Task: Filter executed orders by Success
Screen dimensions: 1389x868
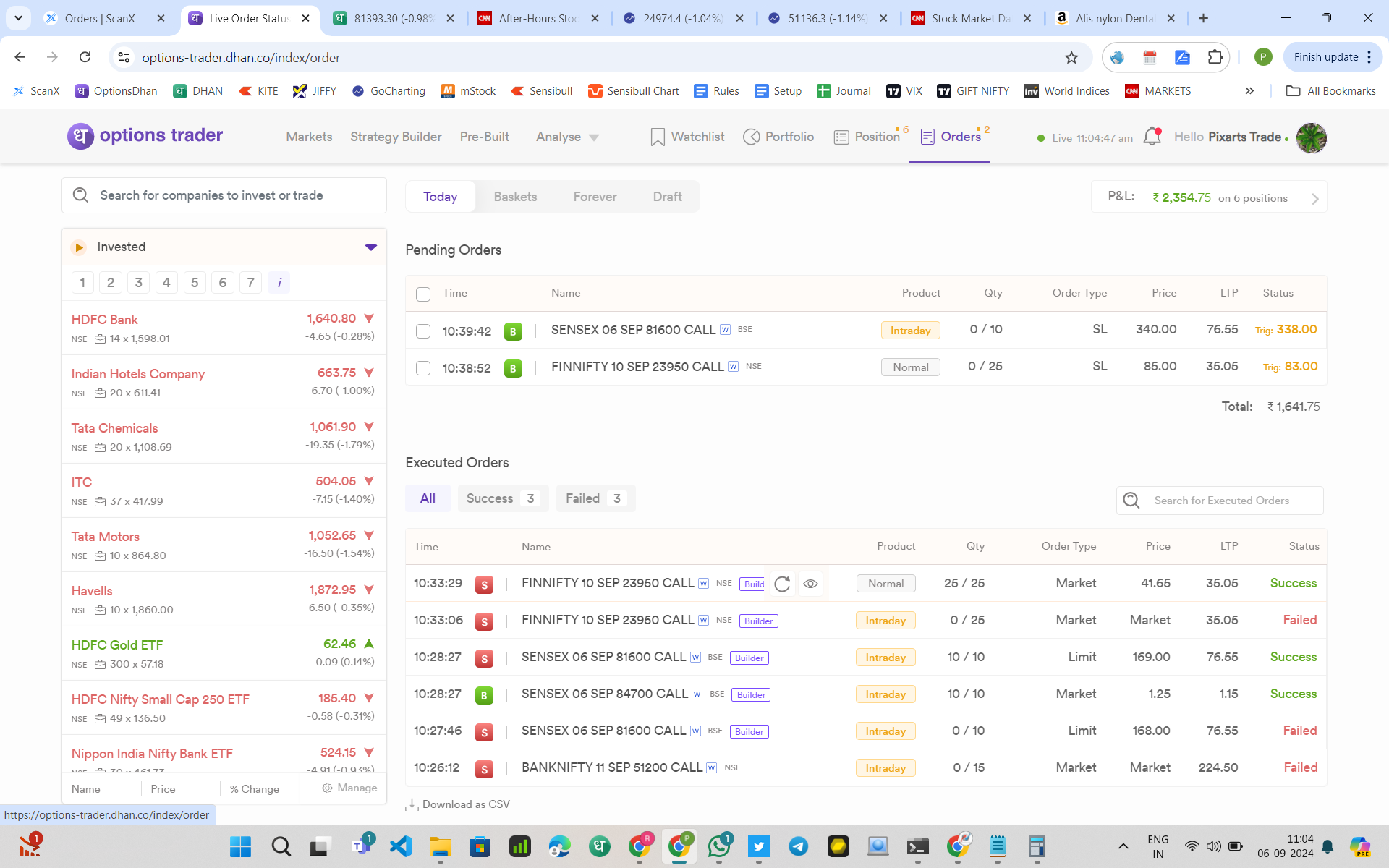Action: [x=503, y=498]
